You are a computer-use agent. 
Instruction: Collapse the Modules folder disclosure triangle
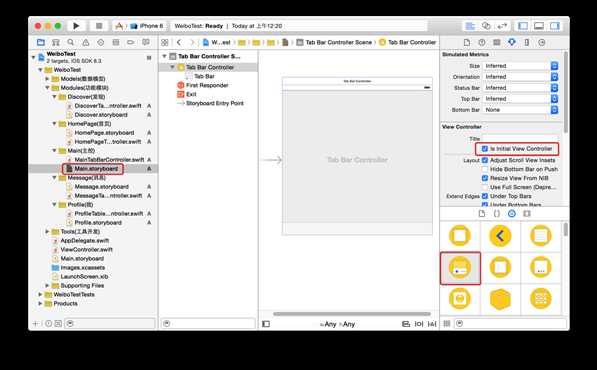click(x=47, y=88)
